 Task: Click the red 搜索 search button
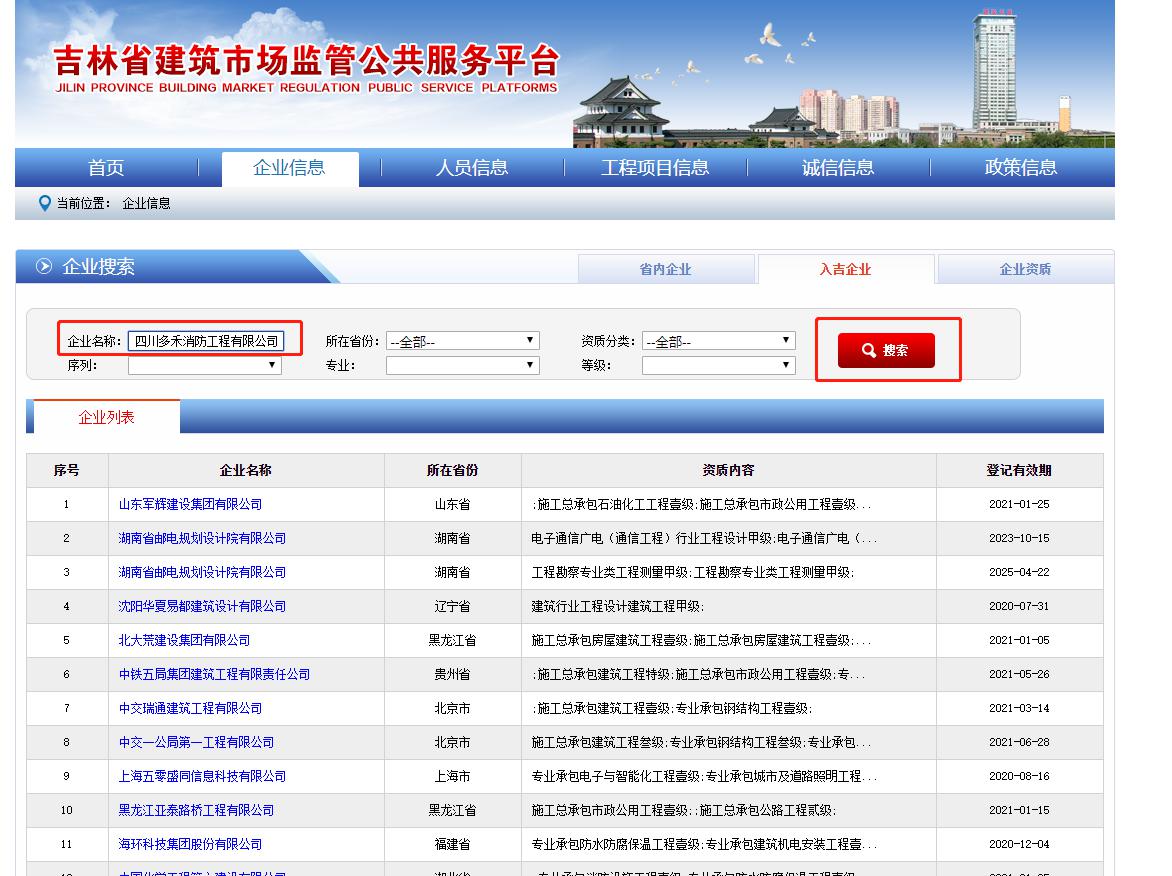pyautogui.click(x=886, y=350)
